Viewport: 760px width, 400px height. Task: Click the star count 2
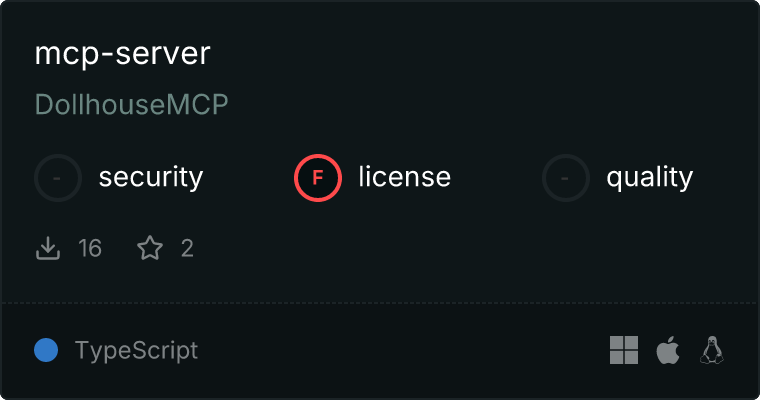(188, 248)
